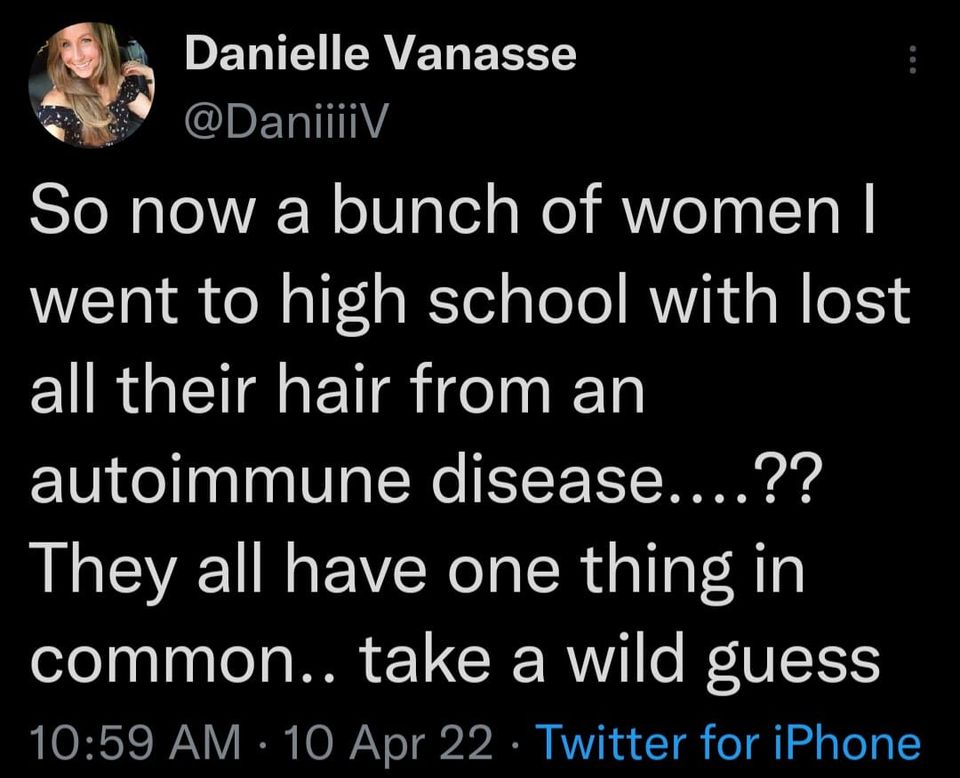Click the word "common" in the tweet
This screenshot has height=778, width=960.
point(133,662)
